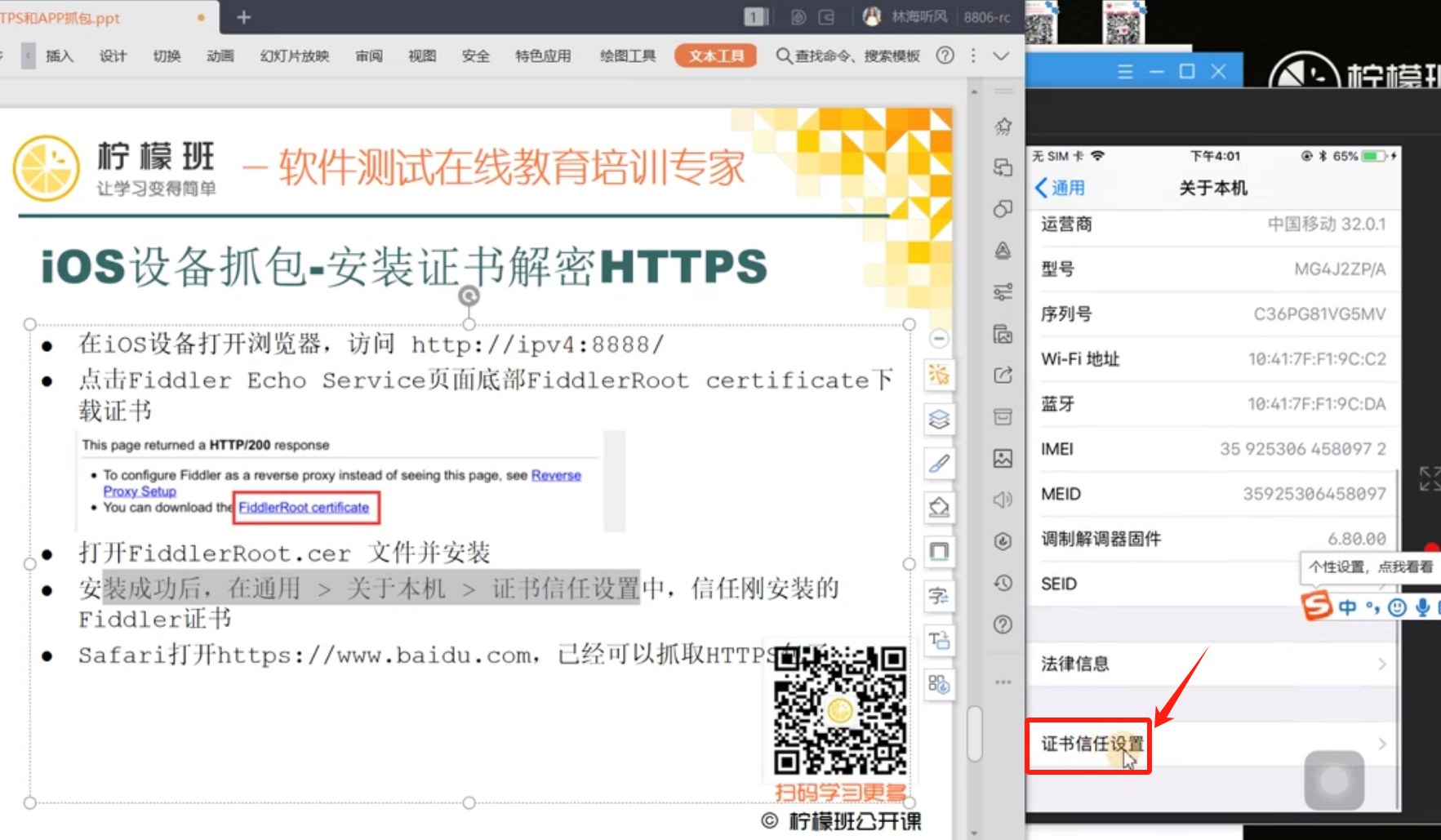
Task: Expand the 法律信息 row chevron
Action: click(1381, 664)
